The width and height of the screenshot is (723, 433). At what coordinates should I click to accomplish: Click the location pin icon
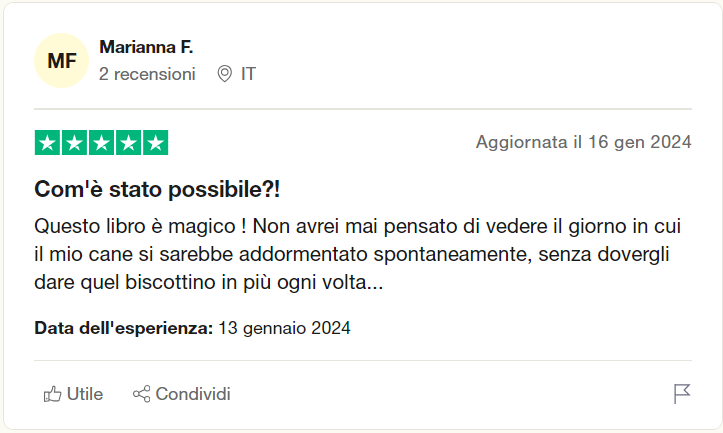click(225, 74)
